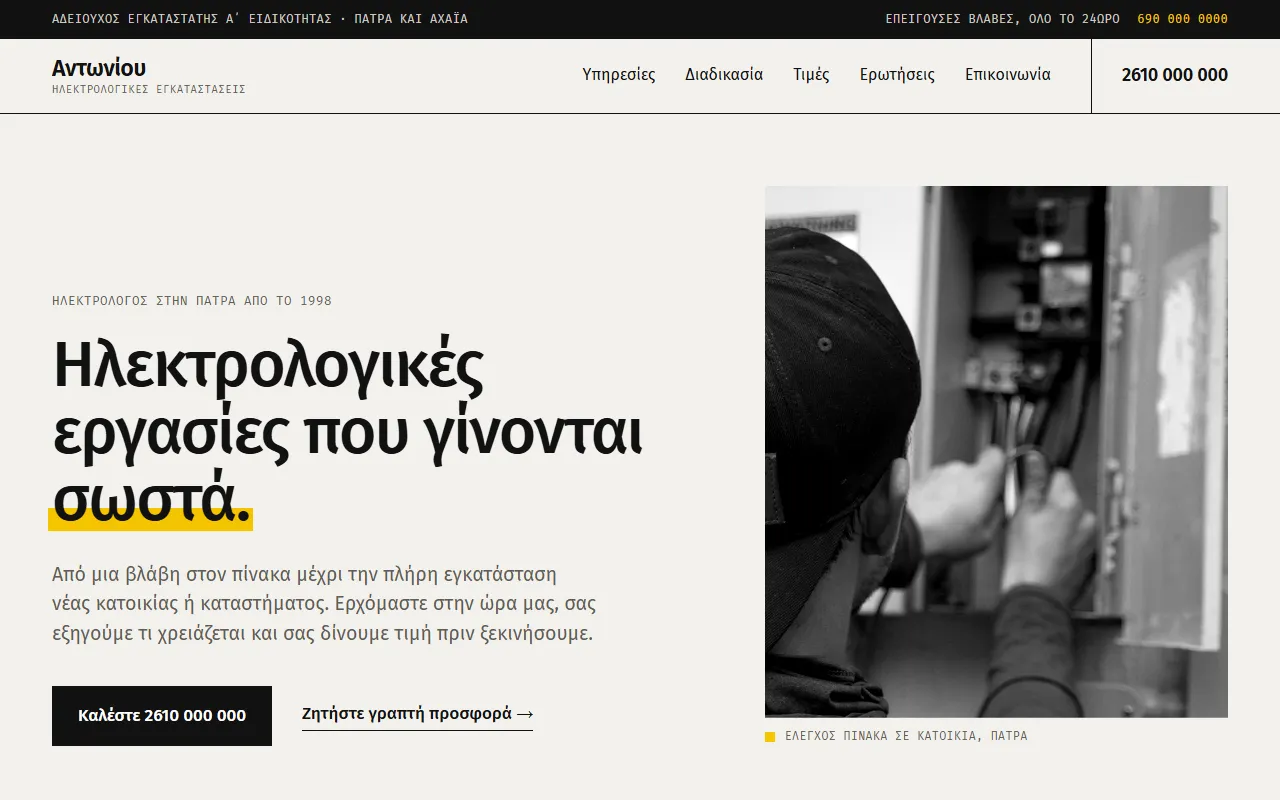Image resolution: width=1280 pixels, height=800 pixels.
Task: Go to the Διαδικασία section
Action: 724,75
